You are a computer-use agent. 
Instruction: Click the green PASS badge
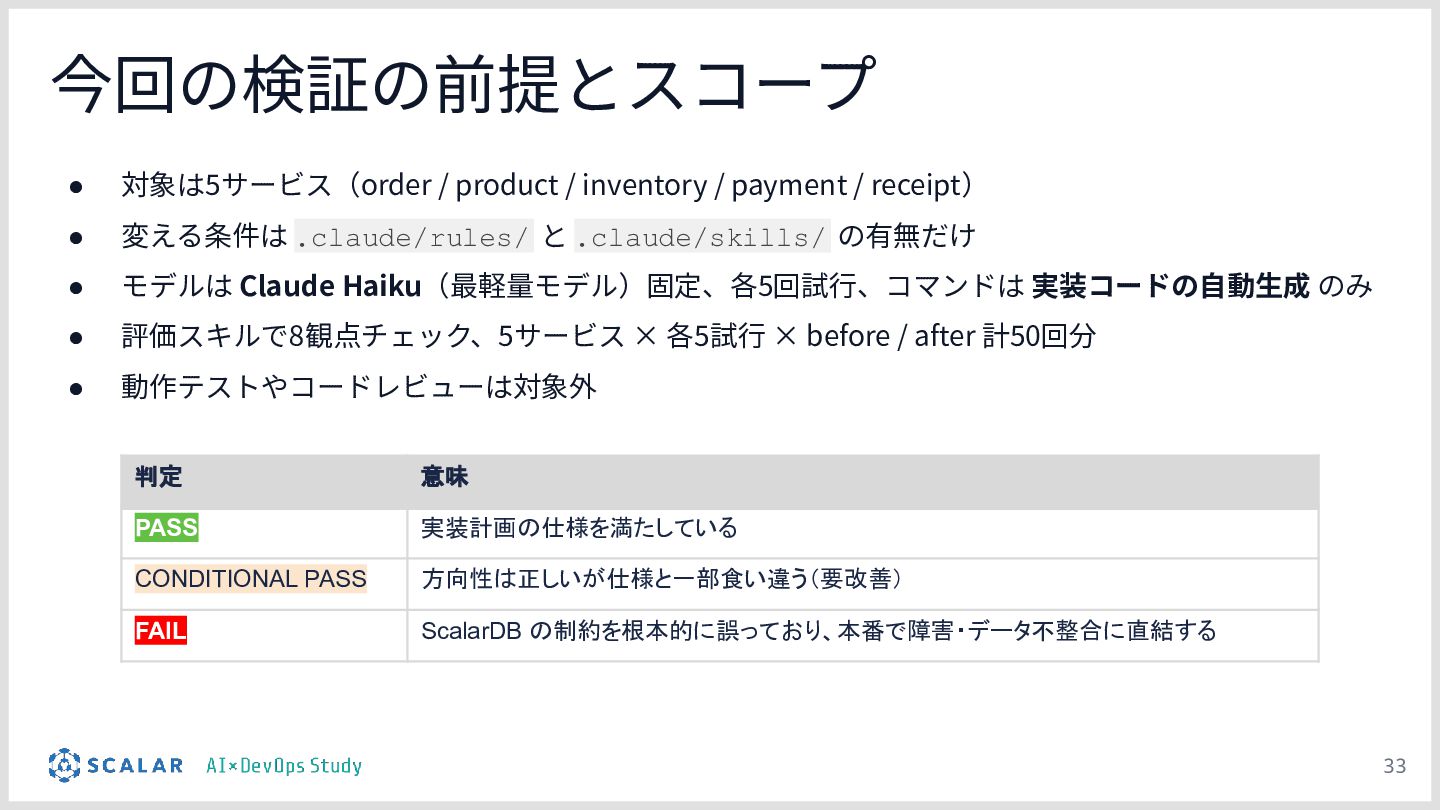(166, 528)
